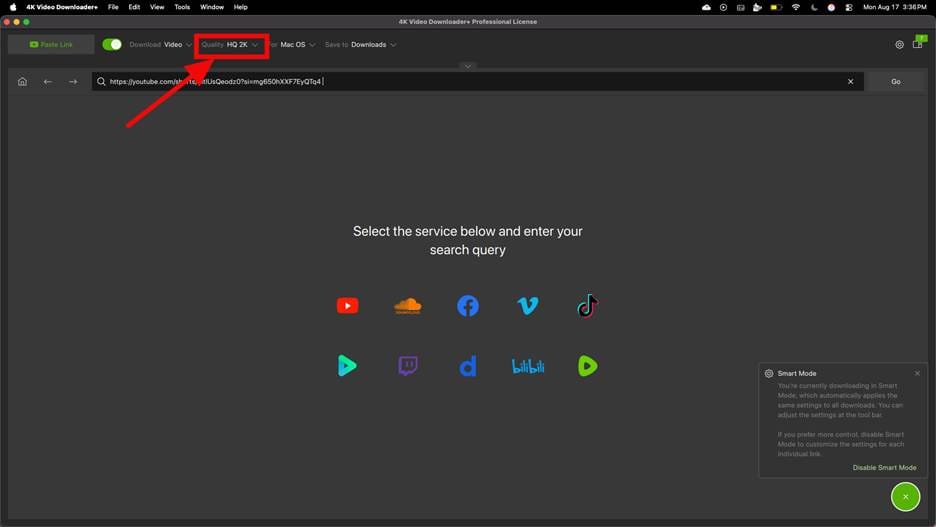936x527 pixels.
Task: Open the Apple menu
Action: (x=13, y=7)
